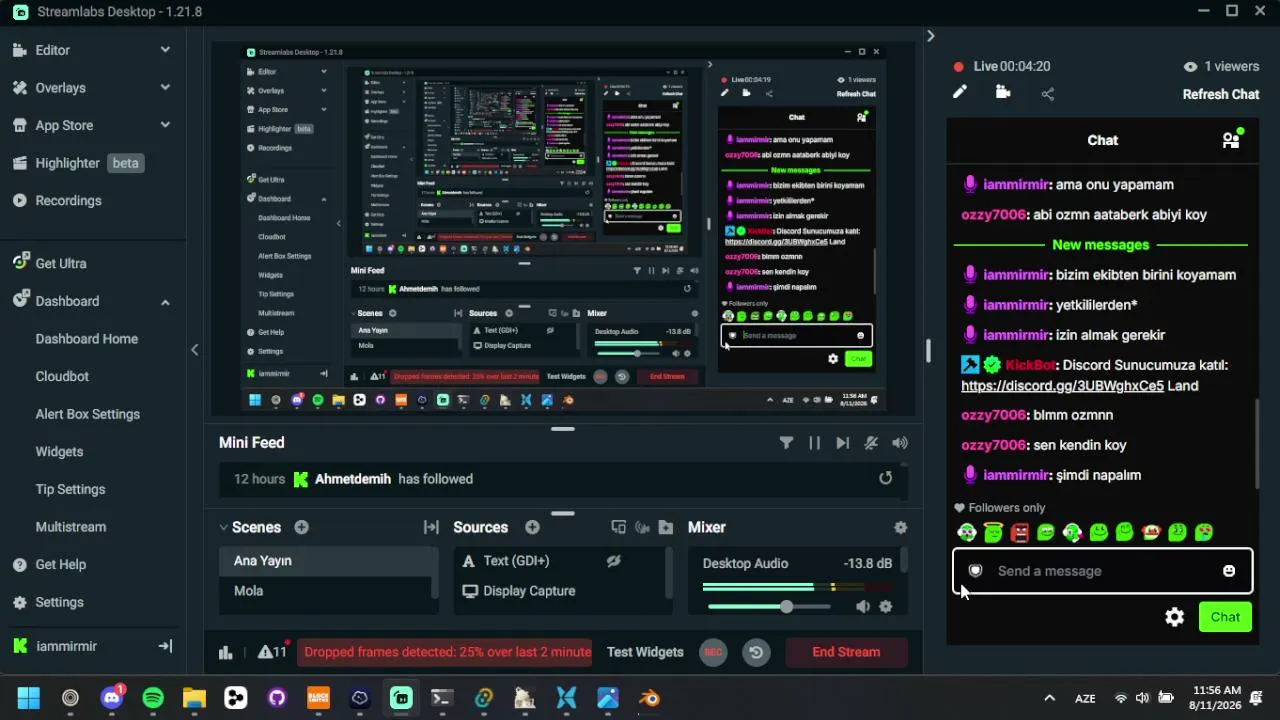Toggle the replay buffer button
Screen dimensions: 1280x720
click(x=756, y=652)
